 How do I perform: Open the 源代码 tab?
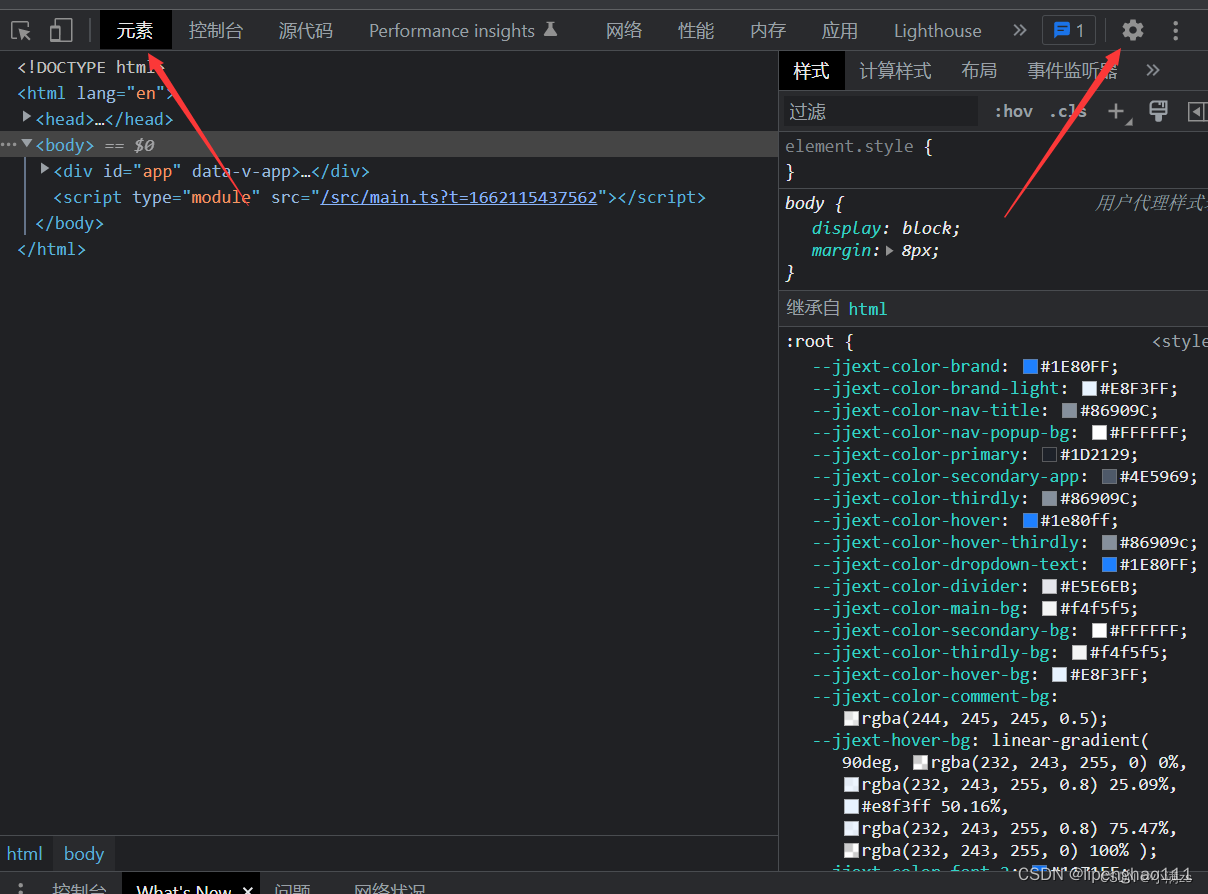click(x=305, y=30)
